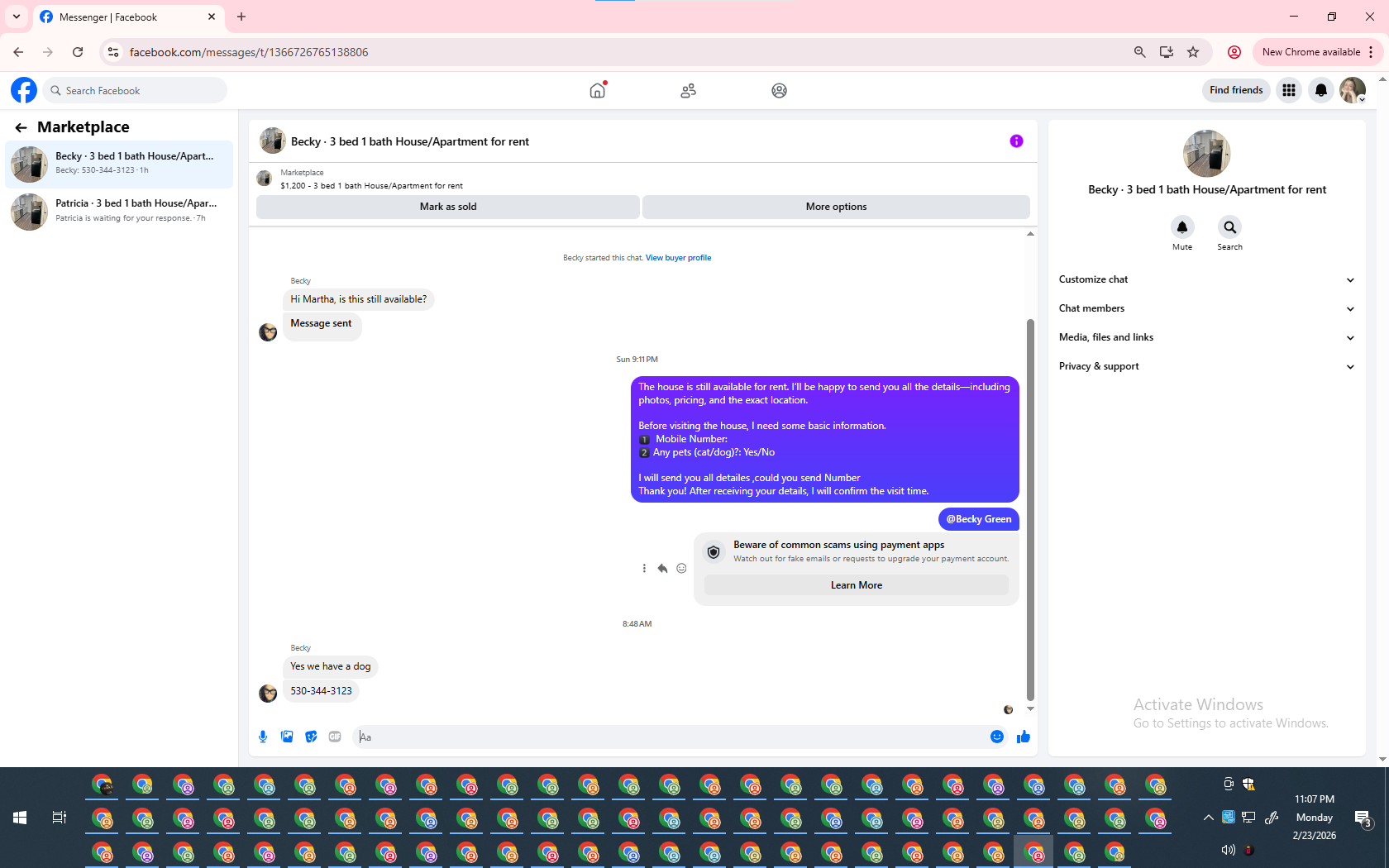
Task: Open Chrome three-dot menu
Action: 1371,52
